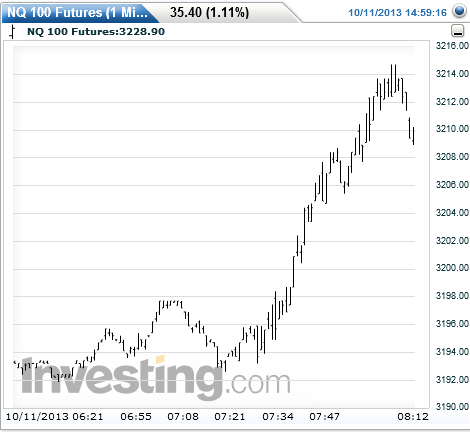Select the 07:21 time axis label
The width and height of the screenshot is (470, 432).
(x=230, y=416)
